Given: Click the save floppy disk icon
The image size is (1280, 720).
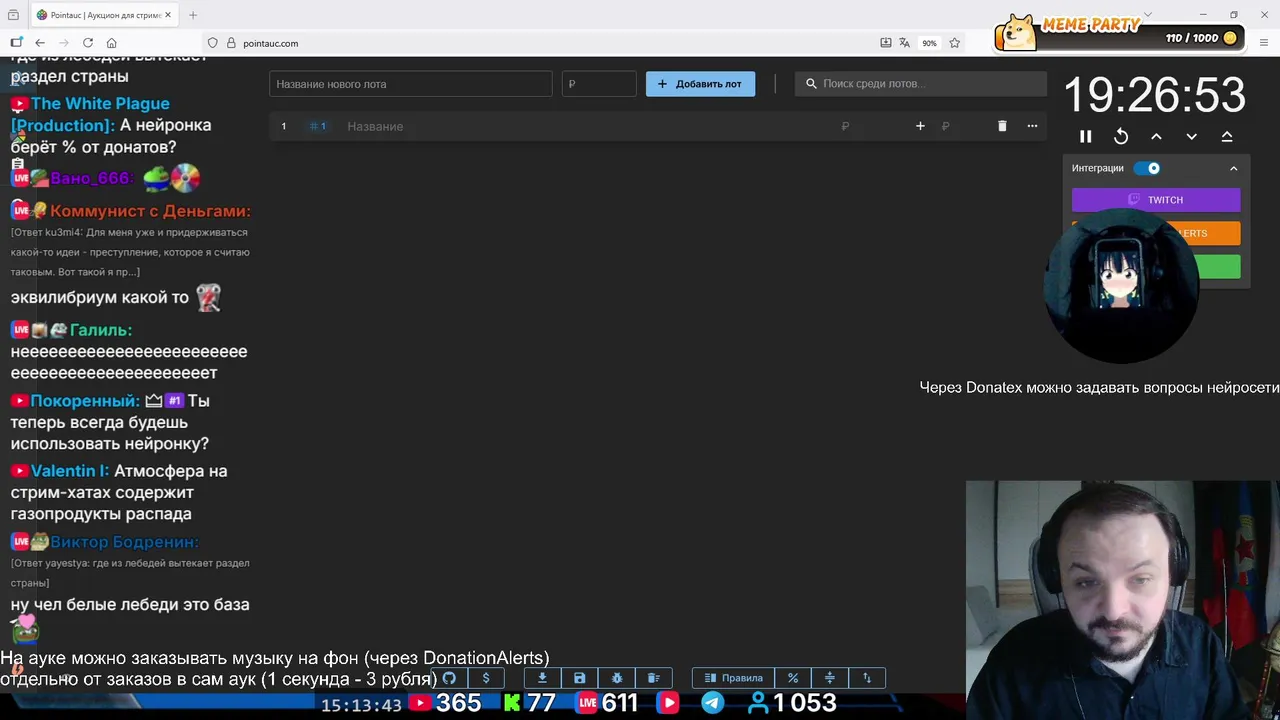Looking at the screenshot, I should (579, 678).
